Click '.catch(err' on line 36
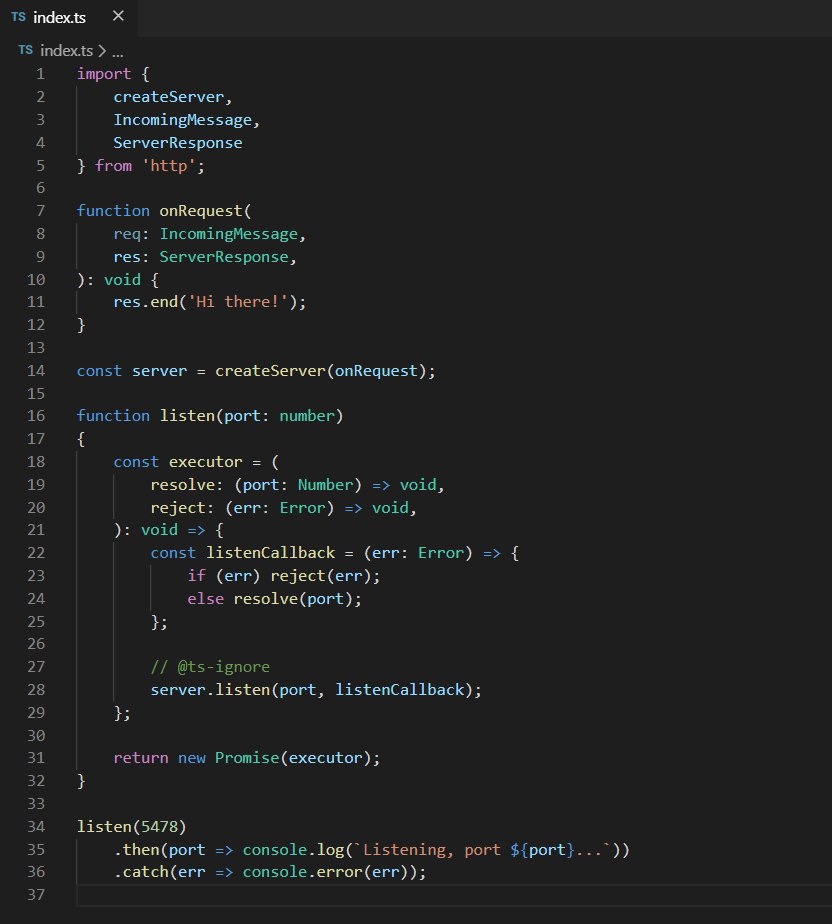This screenshot has width=832, height=924. click(x=159, y=872)
